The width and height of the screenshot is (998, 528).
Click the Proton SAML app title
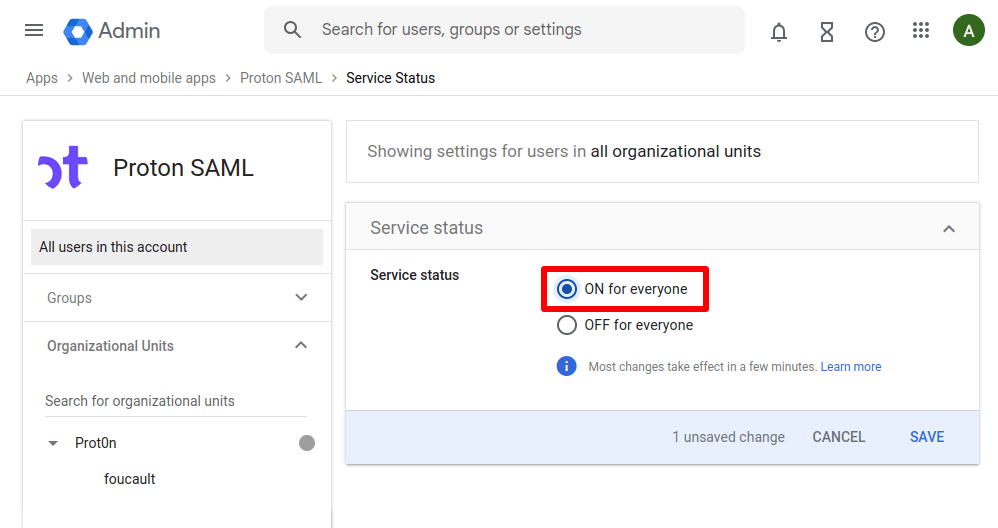(x=183, y=168)
